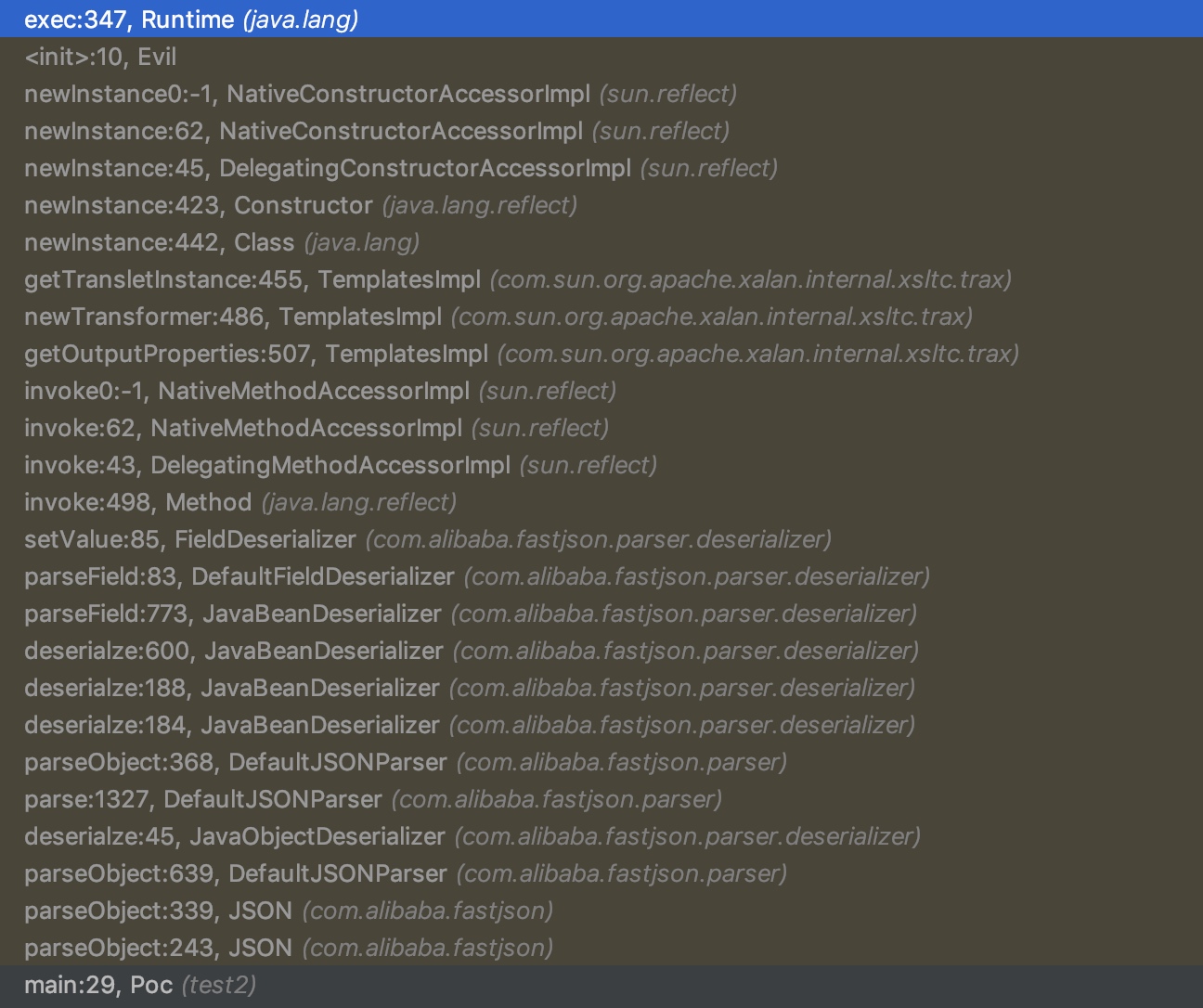Select newTransformer:486 TemplatesImpl frame

pos(601,317)
